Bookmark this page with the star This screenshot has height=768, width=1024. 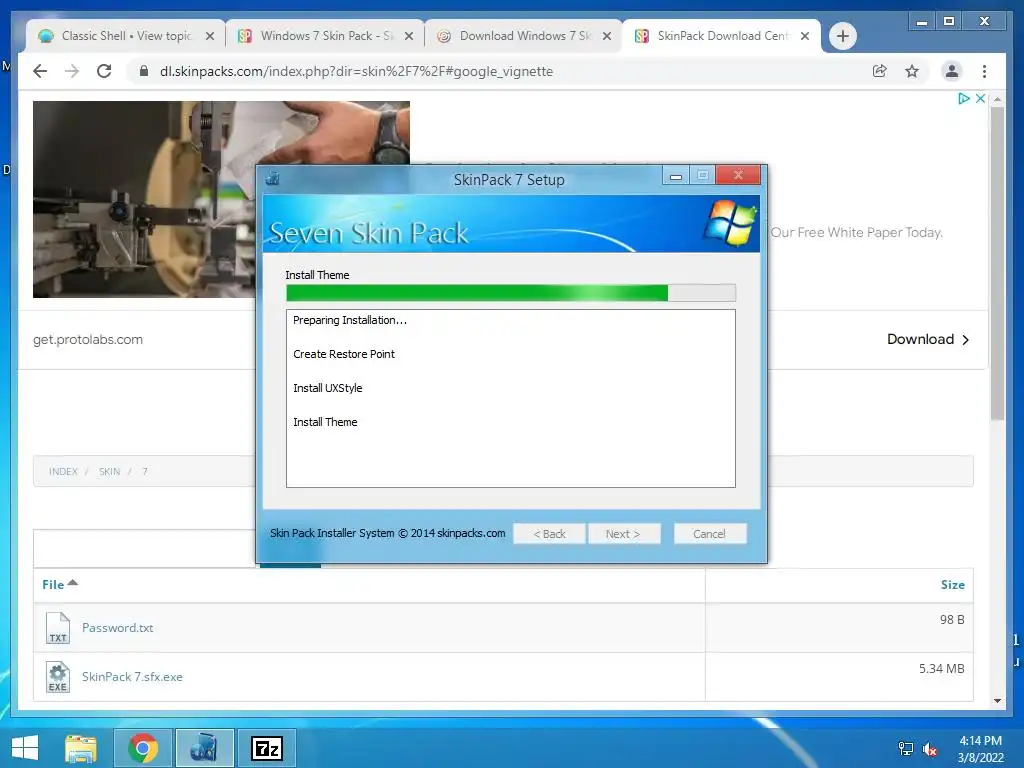[x=912, y=71]
